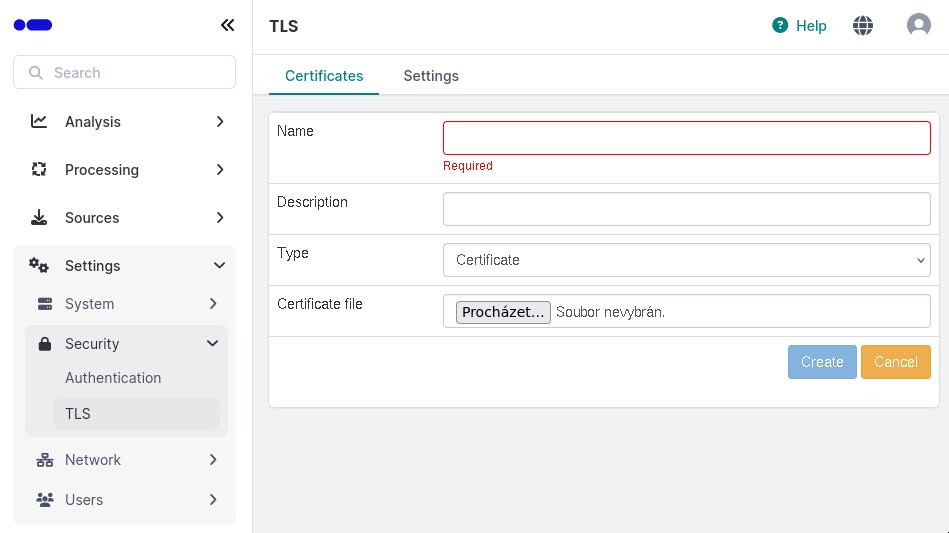949x533 pixels.
Task: Click the Help question mark icon
Action: [x=780, y=25]
